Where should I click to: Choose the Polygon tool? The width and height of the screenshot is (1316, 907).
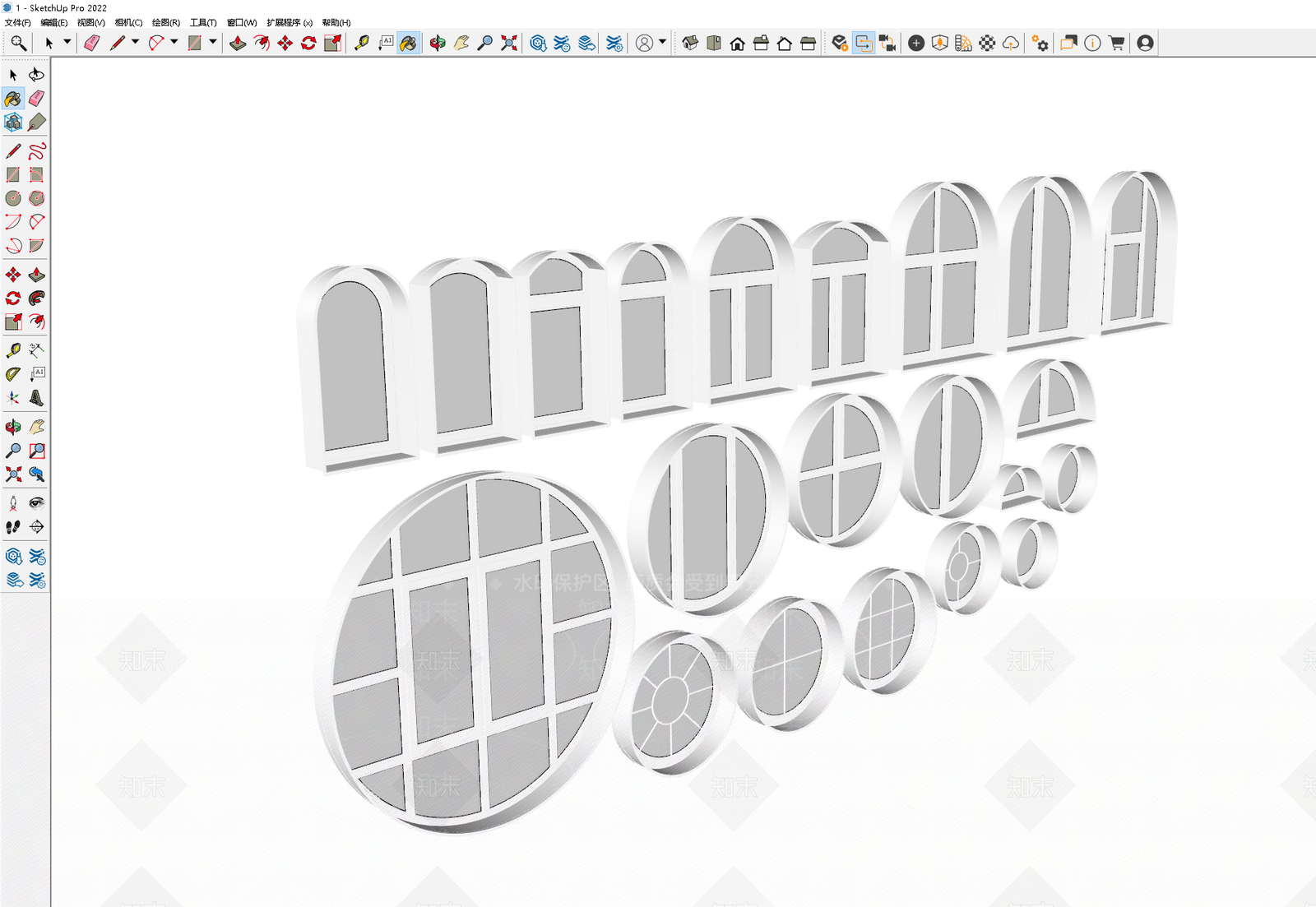[37, 198]
